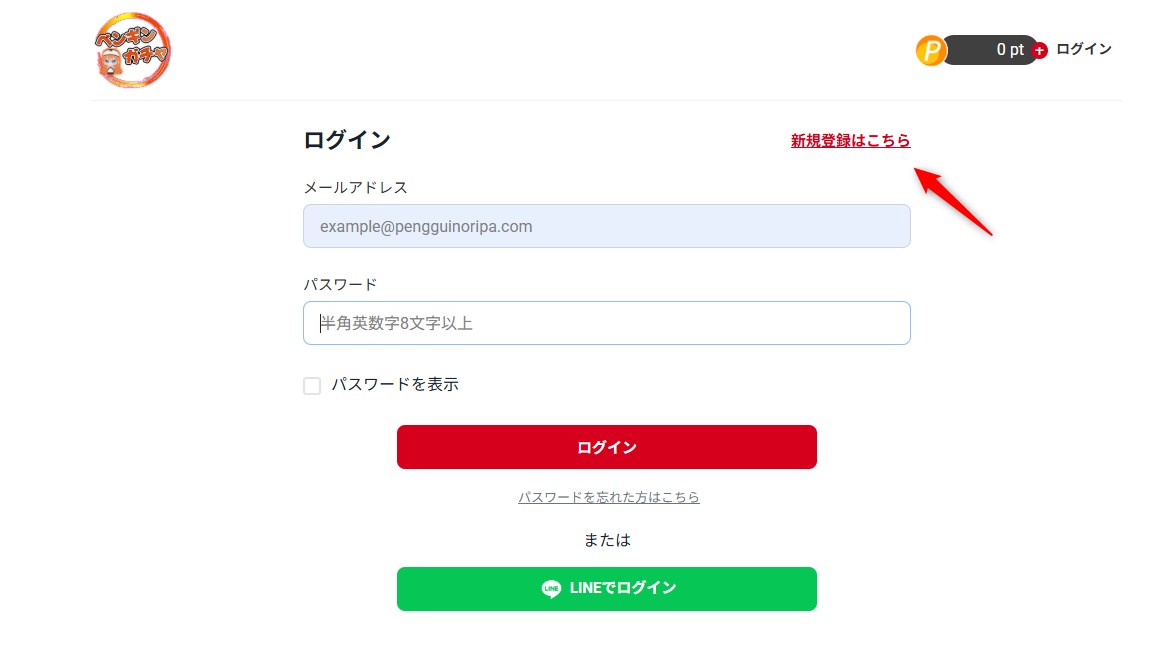
Task: Click the ログイン page heading
Action: 346,140
